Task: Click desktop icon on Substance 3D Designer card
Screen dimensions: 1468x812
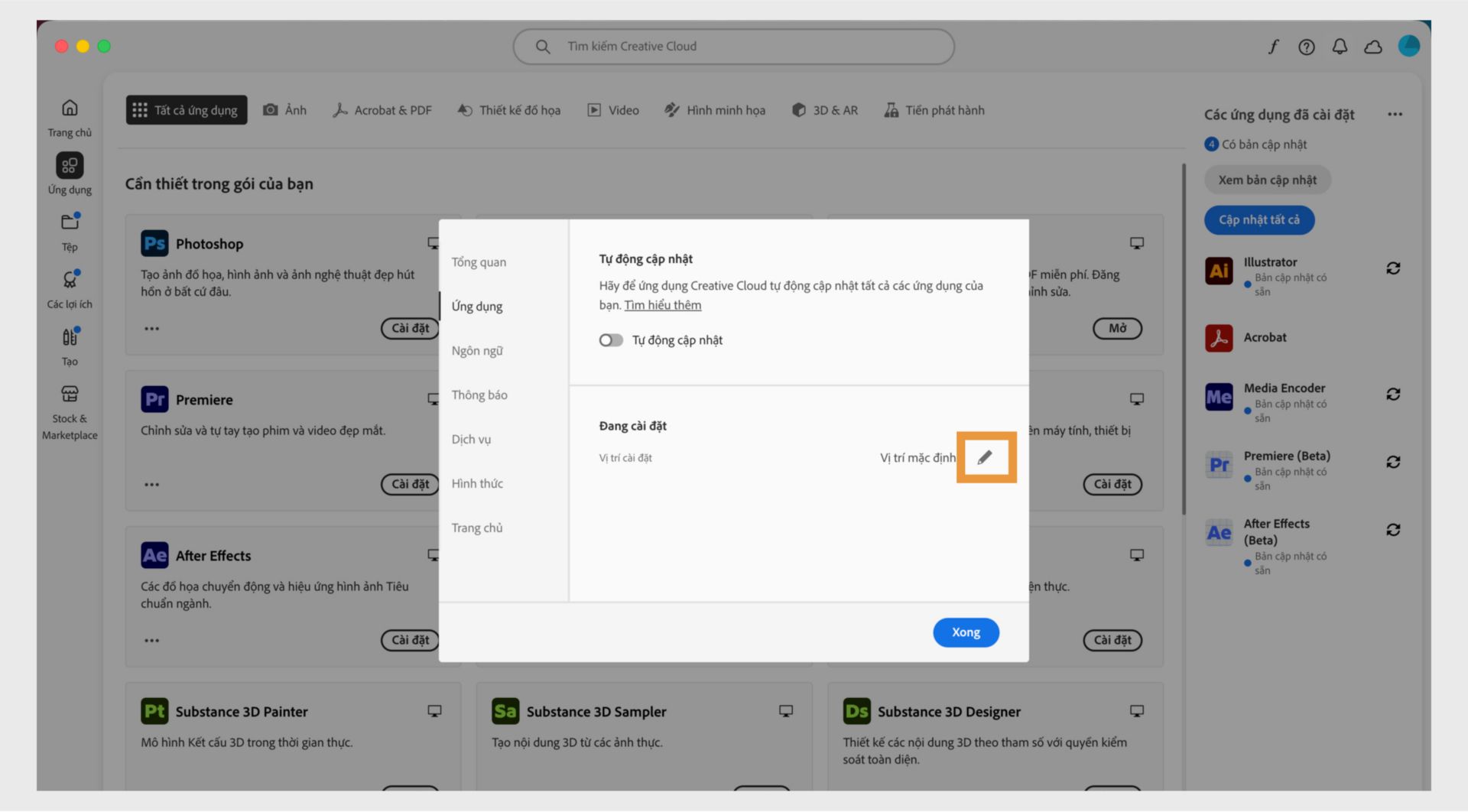Action: click(1136, 711)
